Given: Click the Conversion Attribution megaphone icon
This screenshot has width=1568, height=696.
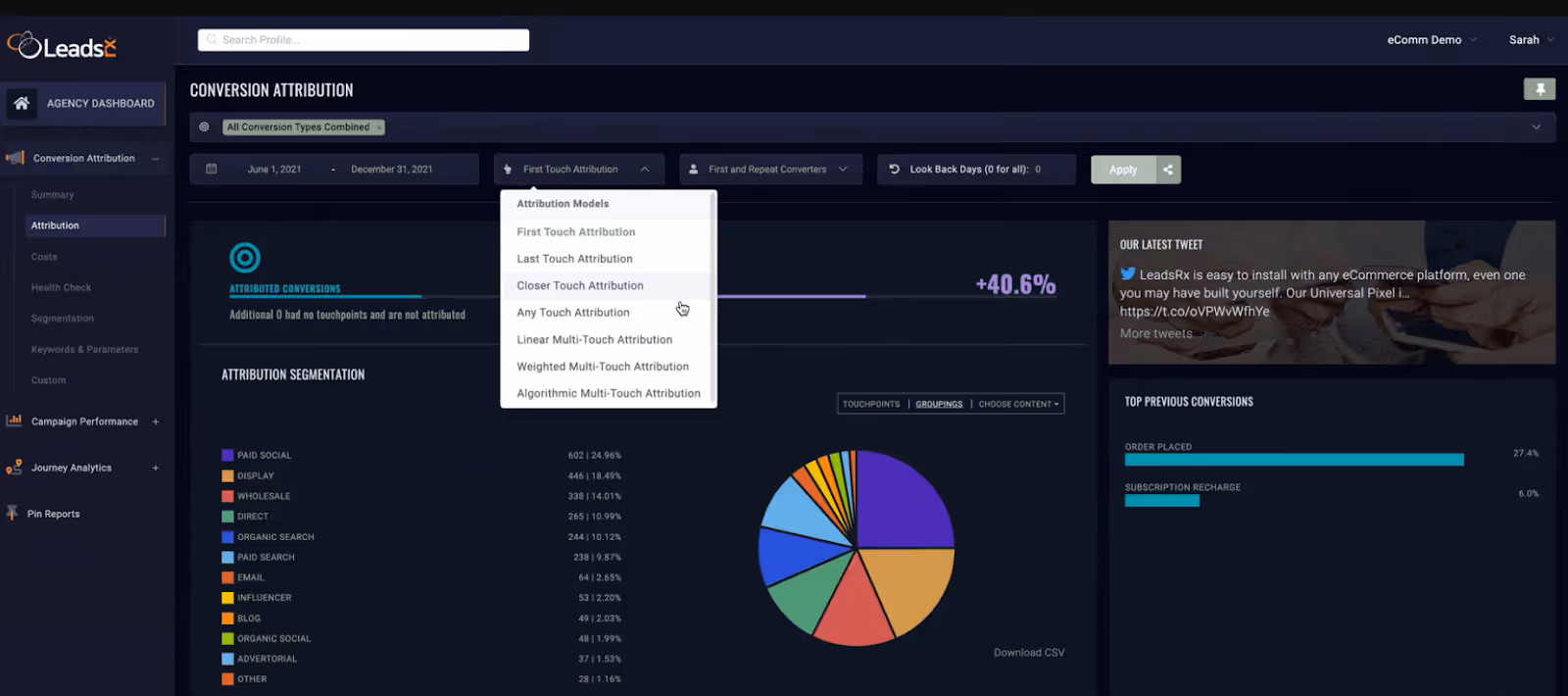Looking at the screenshot, I should click(x=15, y=158).
